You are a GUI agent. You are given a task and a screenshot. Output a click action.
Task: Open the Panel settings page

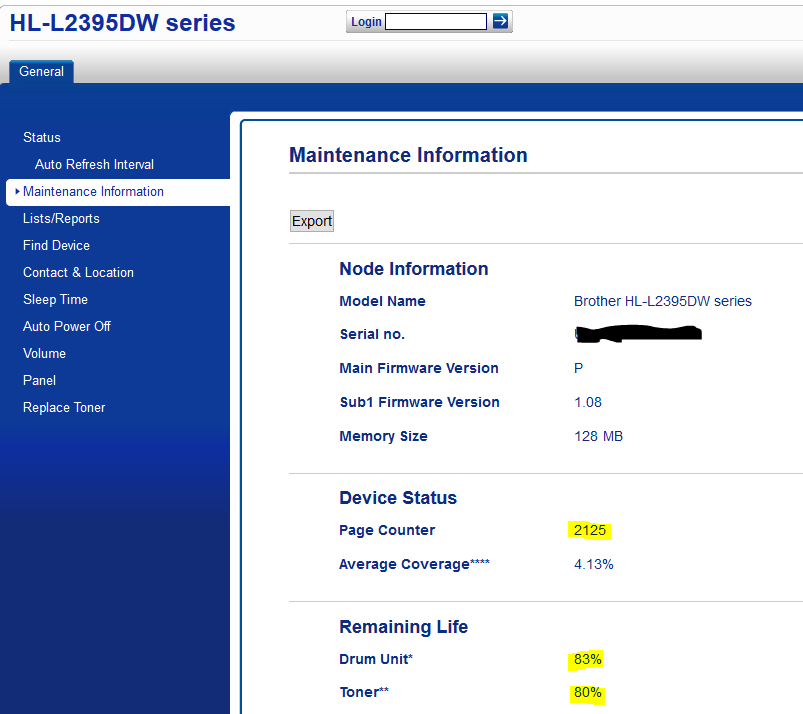pyautogui.click(x=39, y=381)
